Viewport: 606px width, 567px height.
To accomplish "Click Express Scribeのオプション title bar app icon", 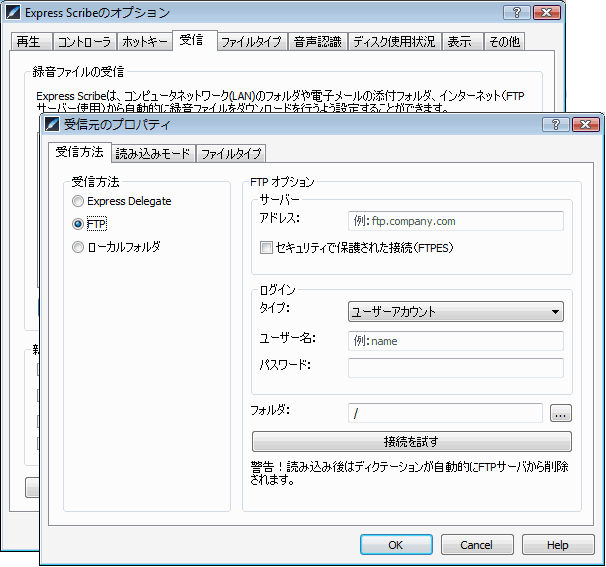I will click(x=13, y=12).
